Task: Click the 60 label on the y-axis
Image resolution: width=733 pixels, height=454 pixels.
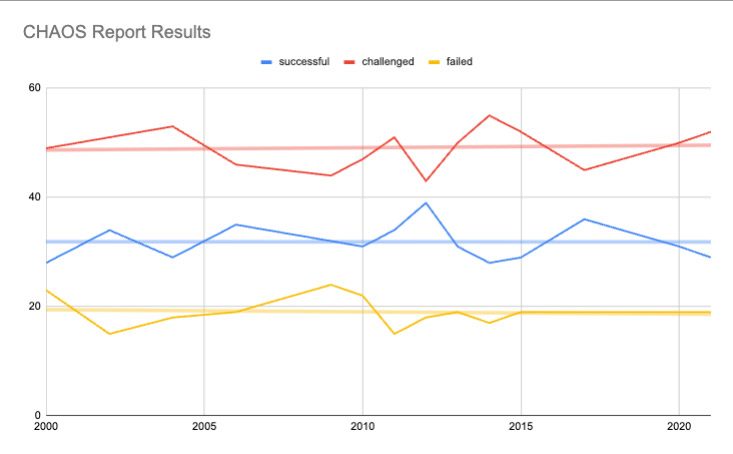Action: pos(34,88)
